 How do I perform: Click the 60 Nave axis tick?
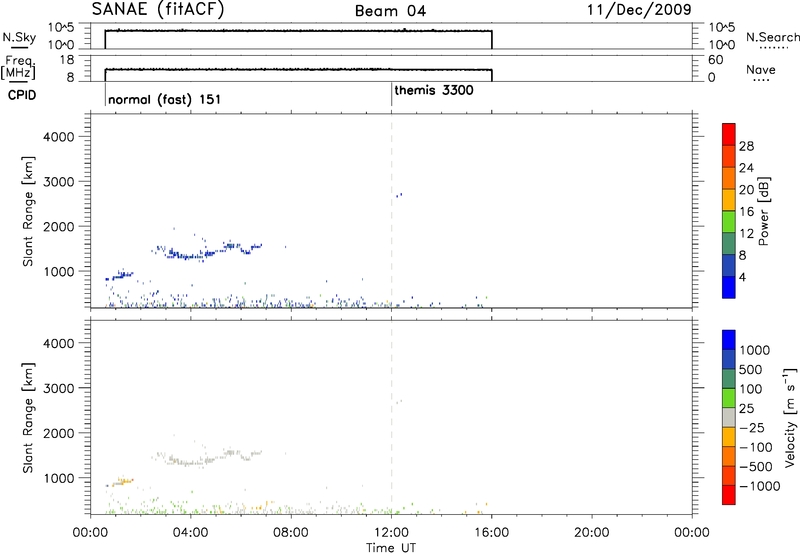716,60
